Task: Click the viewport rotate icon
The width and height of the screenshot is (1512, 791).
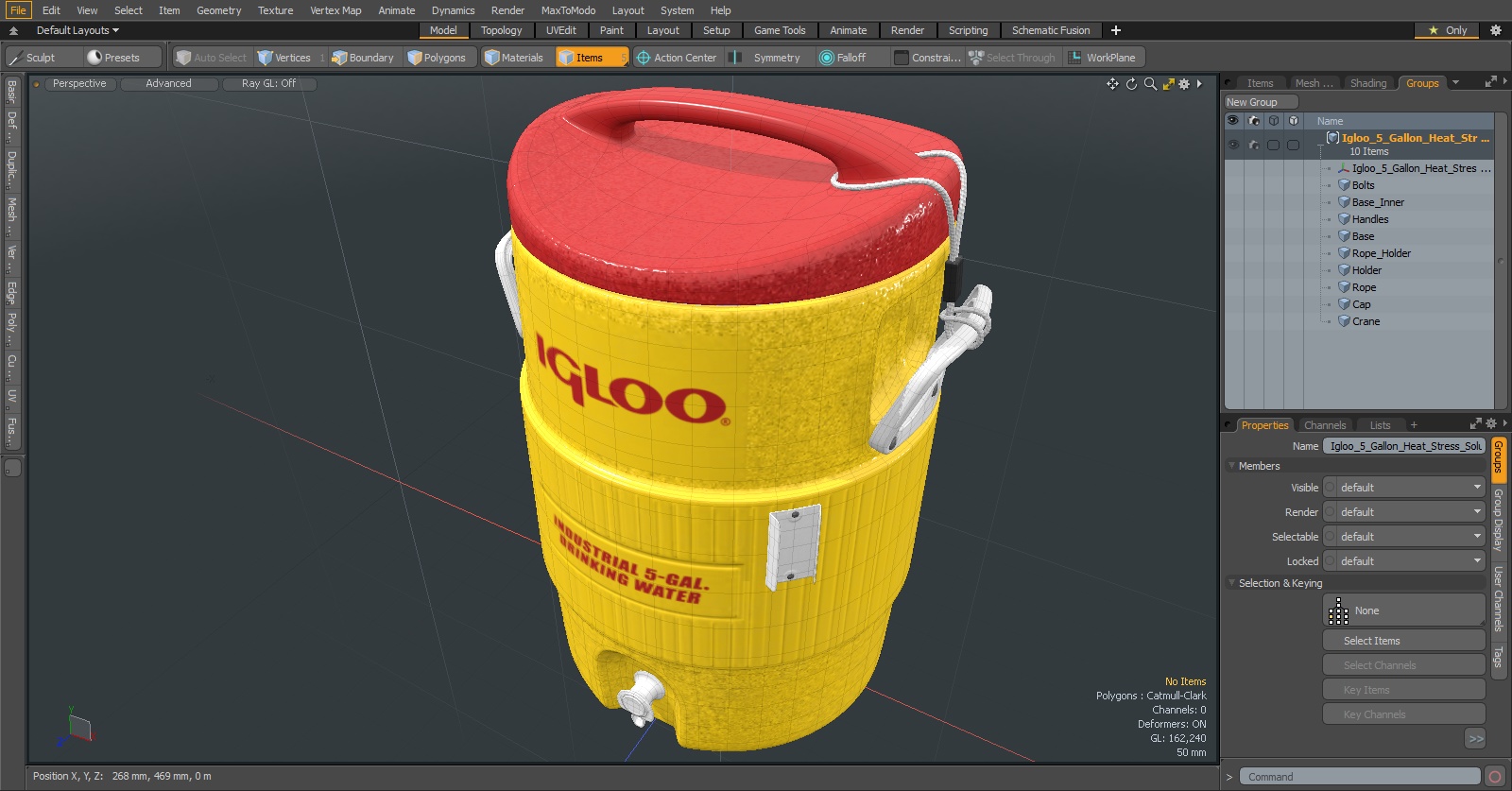Action: pos(1131,84)
